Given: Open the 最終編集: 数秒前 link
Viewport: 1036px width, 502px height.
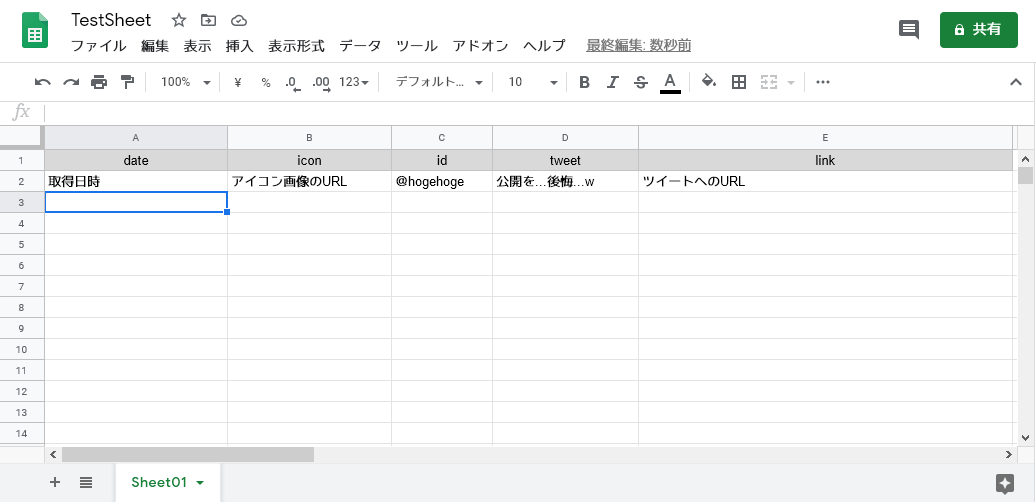Looking at the screenshot, I should (x=638, y=46).
